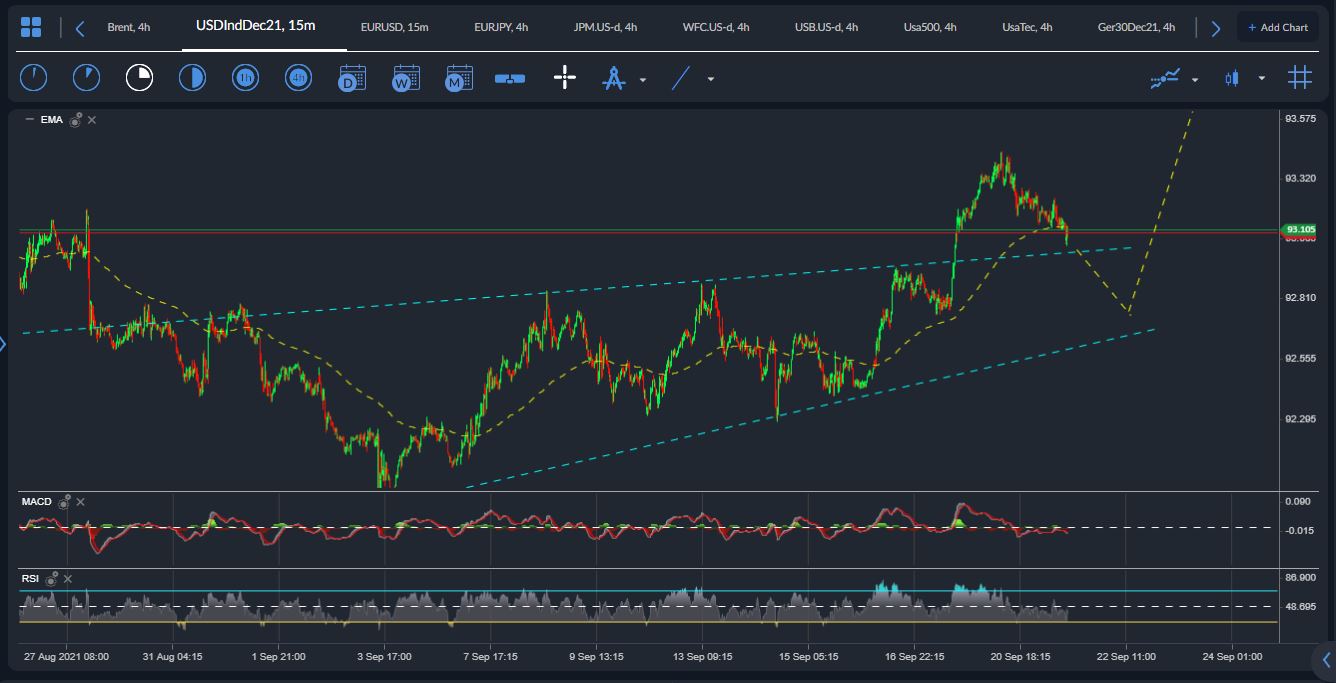Open the UsaTec, 4h tab
This screenshot has height=683, width=1336.
pos(1027,27)
